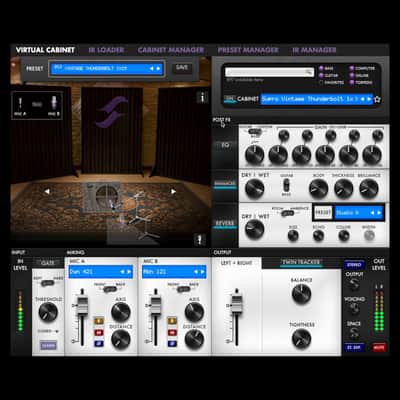Select Mic B icon in the room view
Image resolution: width=400 pixels, height=400 pixels.
point(53,103)
